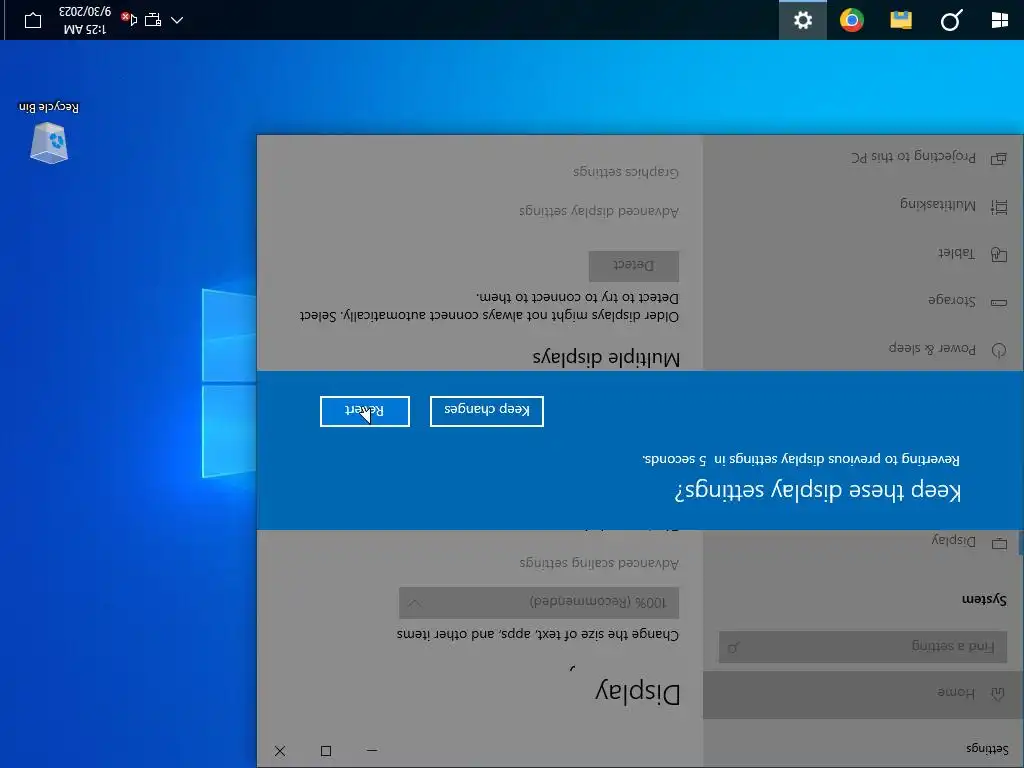The width and height of the screenshot is (1024, 768).
Task: Select Home in Settings sidebar
Action: [863, 694]
